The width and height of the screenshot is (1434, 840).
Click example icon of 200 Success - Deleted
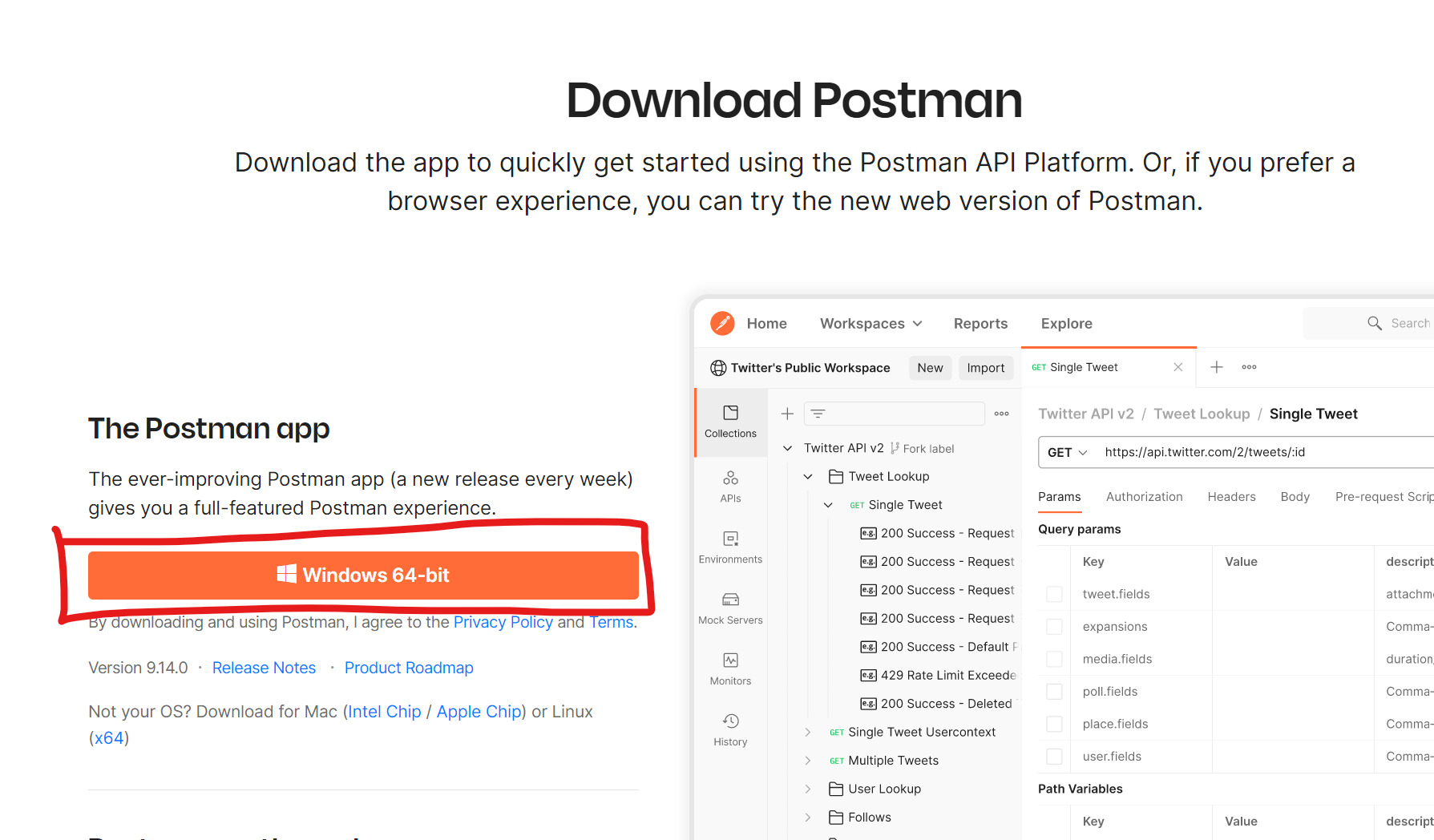[868, 704]
